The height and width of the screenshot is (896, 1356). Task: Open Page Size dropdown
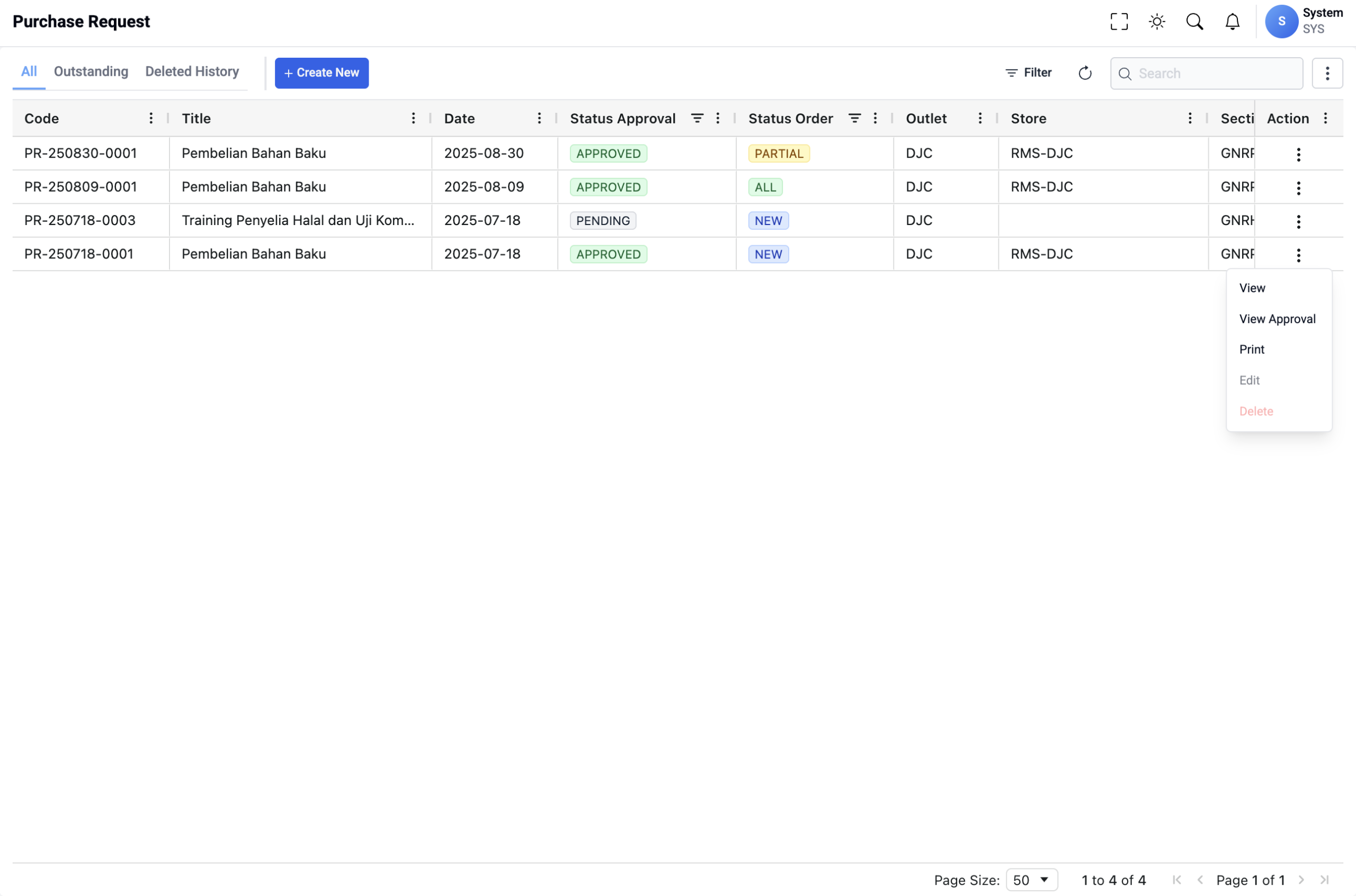[1031, 880]
